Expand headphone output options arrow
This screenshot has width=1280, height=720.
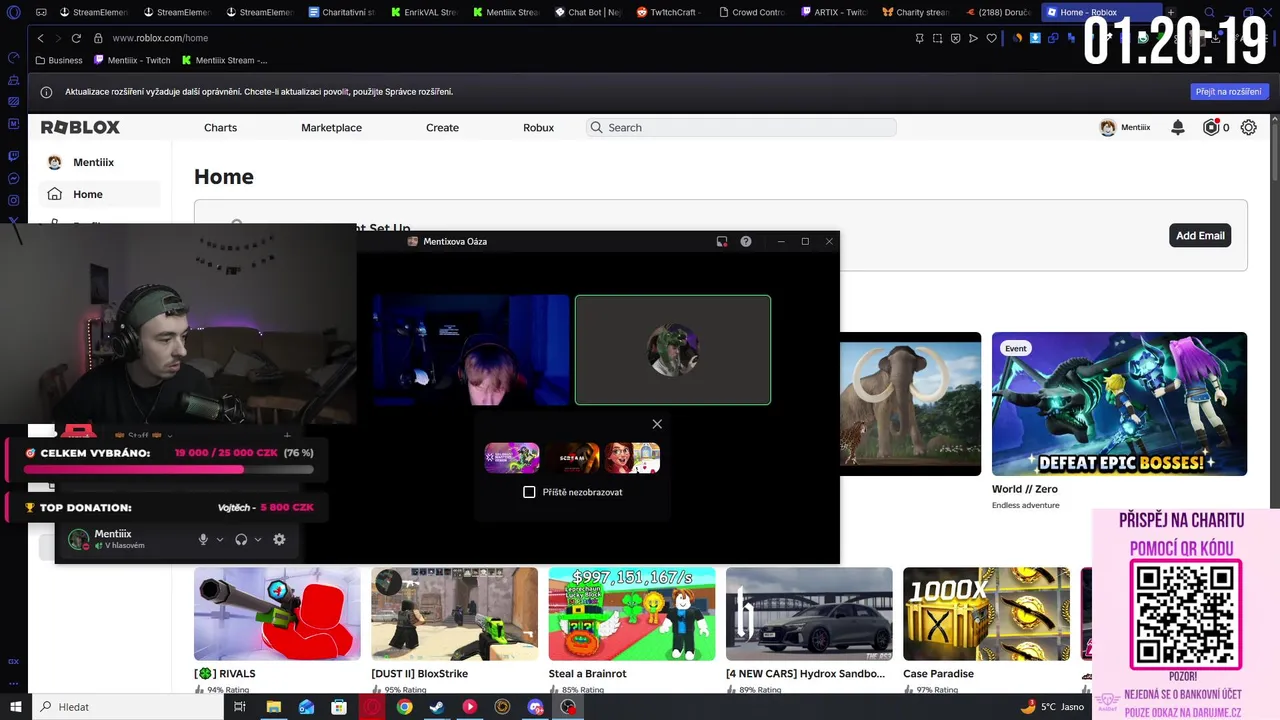[x=258, y=540]
